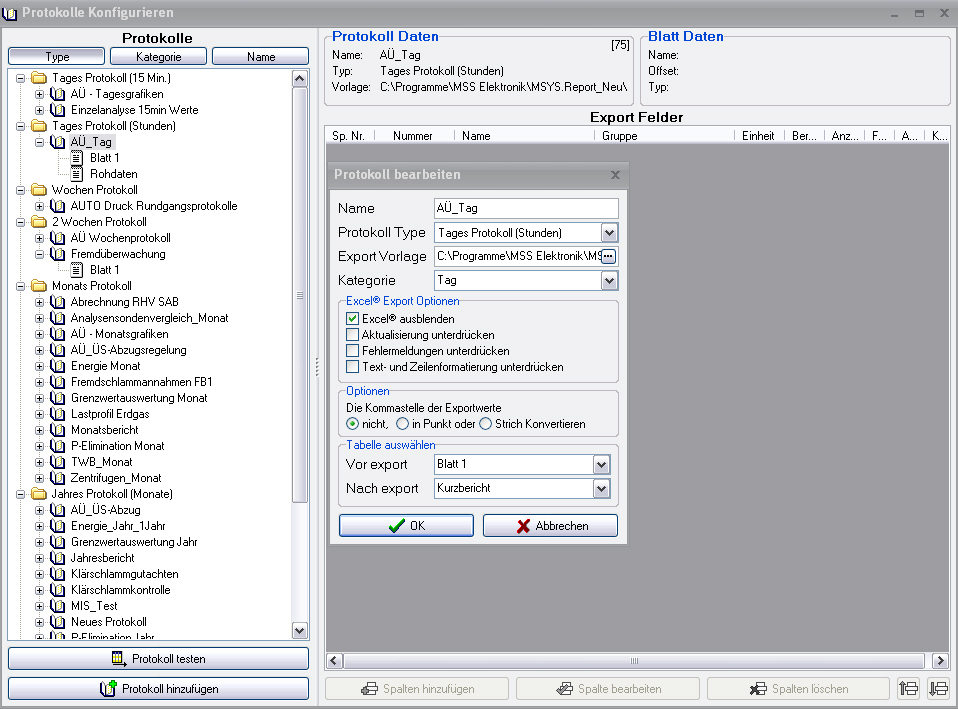
Task: Click the Monatsbericht protocol book icon
Action: [58, 430]
